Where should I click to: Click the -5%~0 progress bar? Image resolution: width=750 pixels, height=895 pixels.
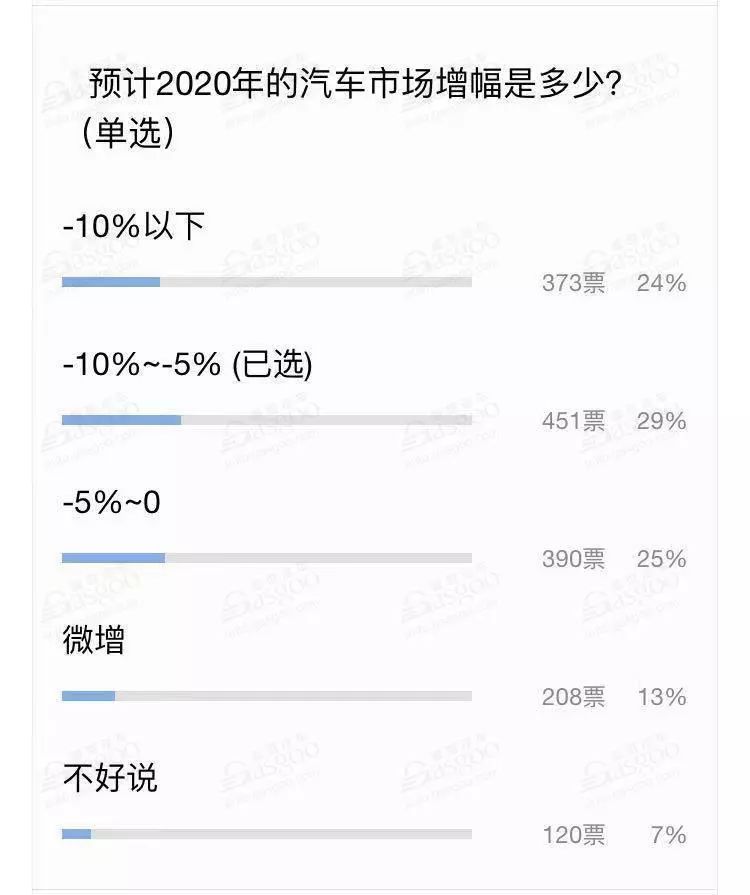(267, 558)
